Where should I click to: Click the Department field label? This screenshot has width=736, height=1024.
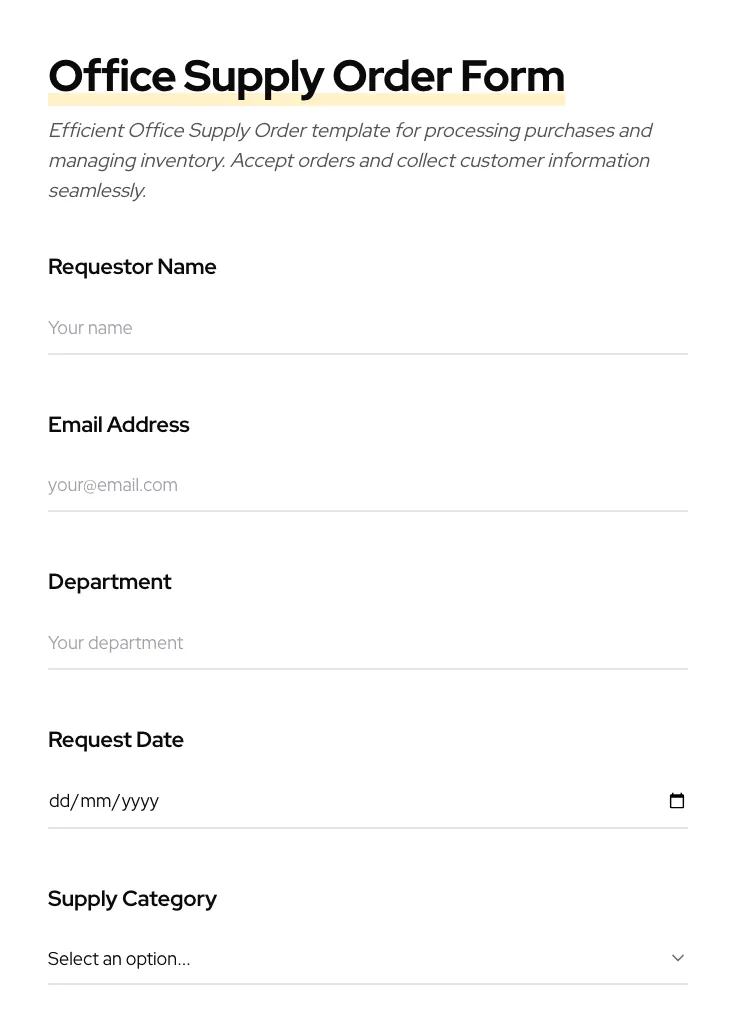110,582
